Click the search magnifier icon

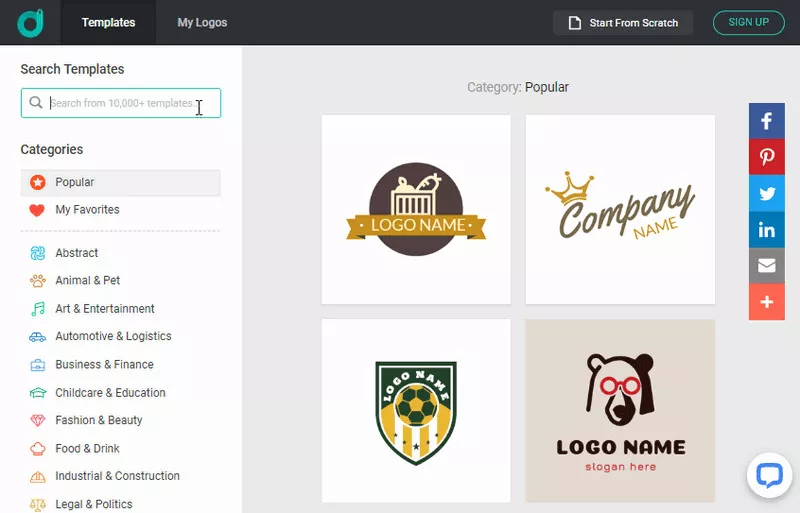(x=35, y=103)
